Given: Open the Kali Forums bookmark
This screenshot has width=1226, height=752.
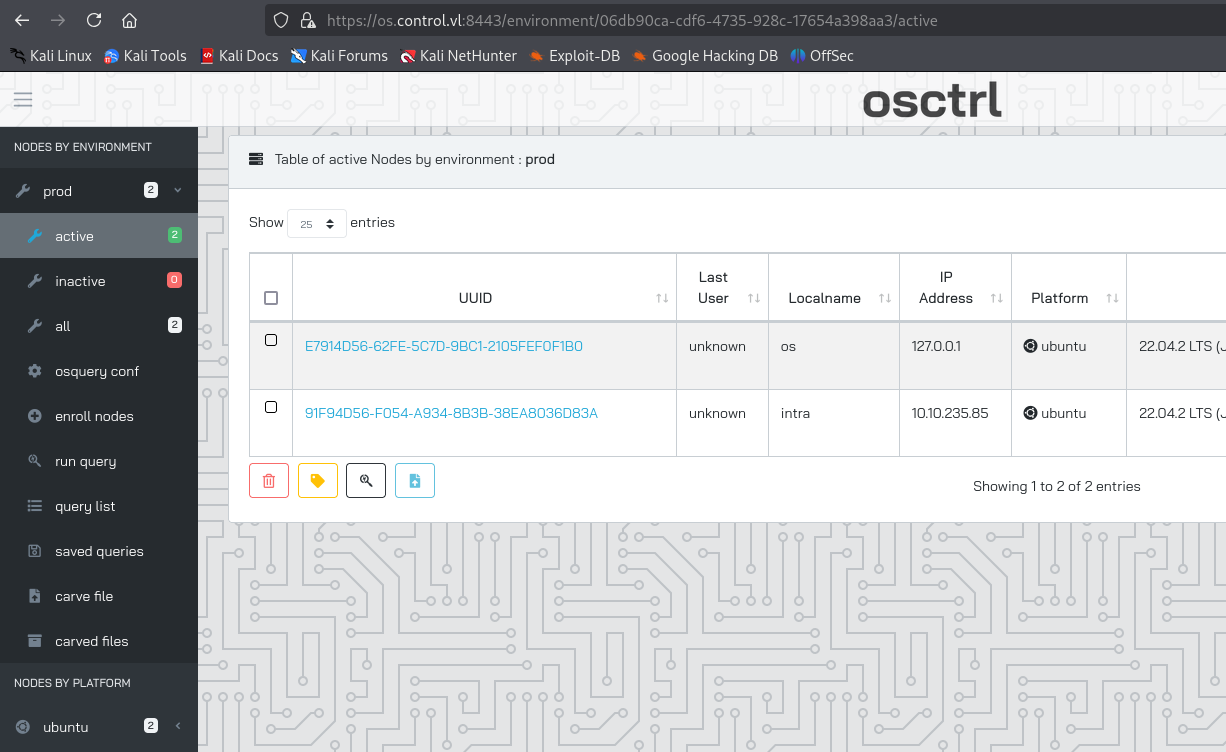Looking at the screenshot, I should pos(339,56).
